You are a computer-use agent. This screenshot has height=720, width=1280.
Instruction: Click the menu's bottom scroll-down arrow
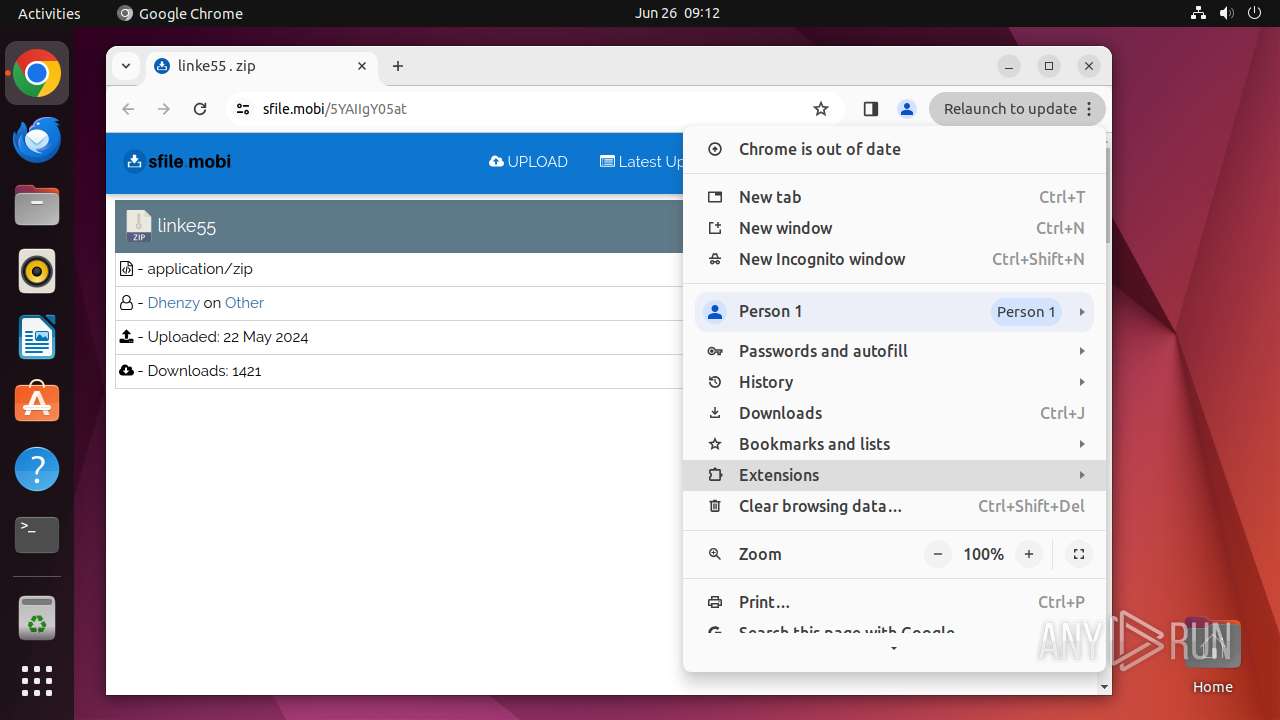894,649
